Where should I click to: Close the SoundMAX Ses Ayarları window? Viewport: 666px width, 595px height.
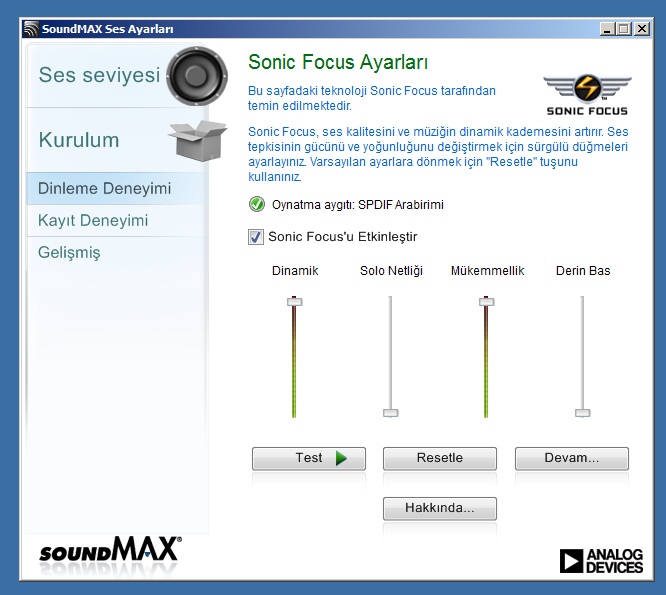(642, 29)
